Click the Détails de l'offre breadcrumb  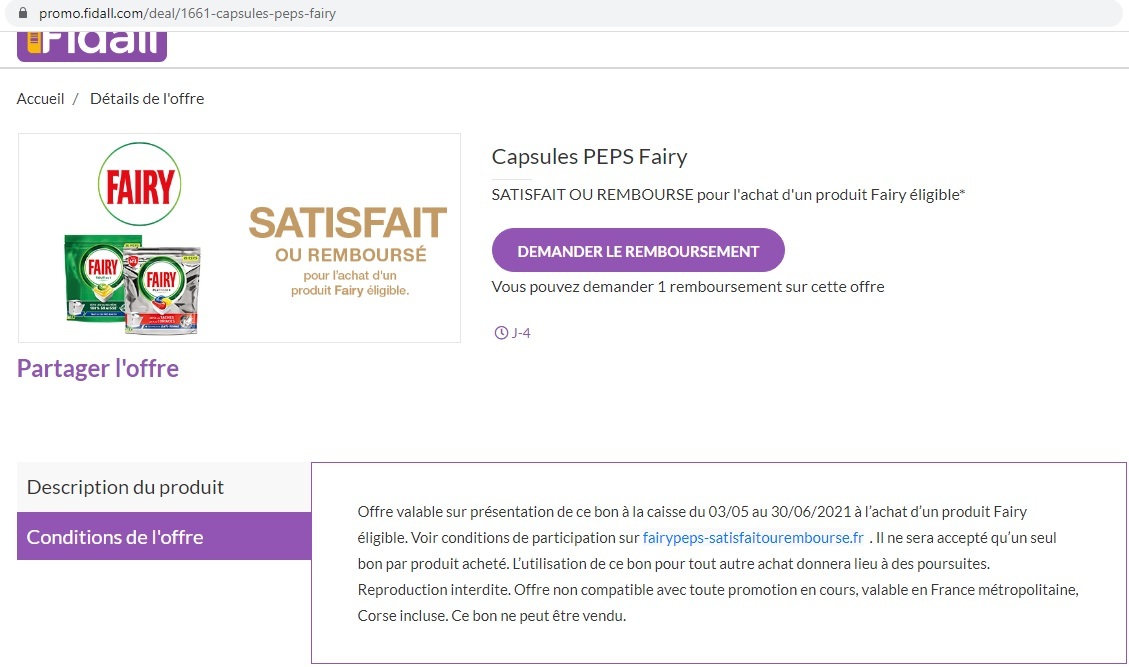coord(147,98)
